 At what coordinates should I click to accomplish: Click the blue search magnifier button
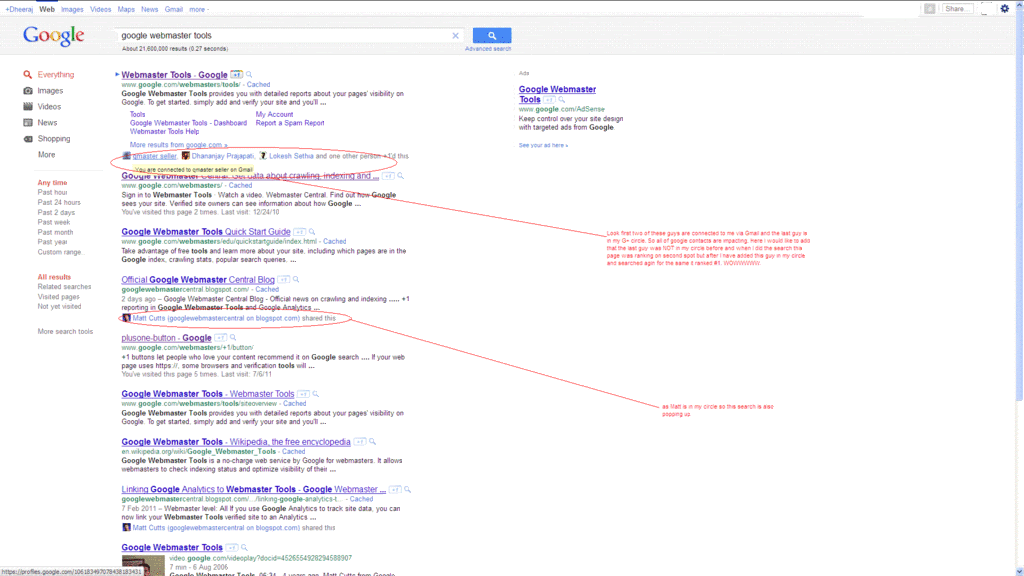coord(492,35)
